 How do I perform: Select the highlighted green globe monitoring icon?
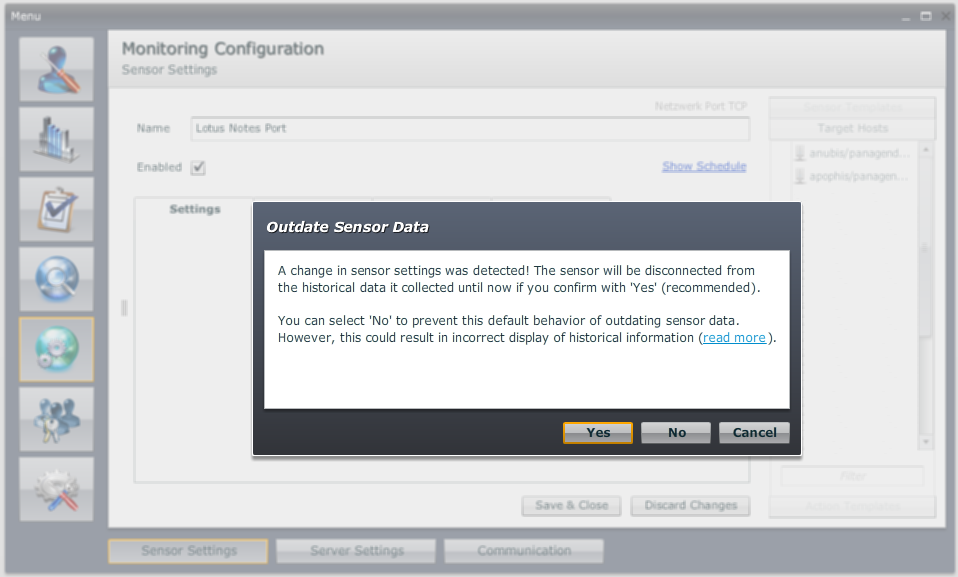(57, 350)
